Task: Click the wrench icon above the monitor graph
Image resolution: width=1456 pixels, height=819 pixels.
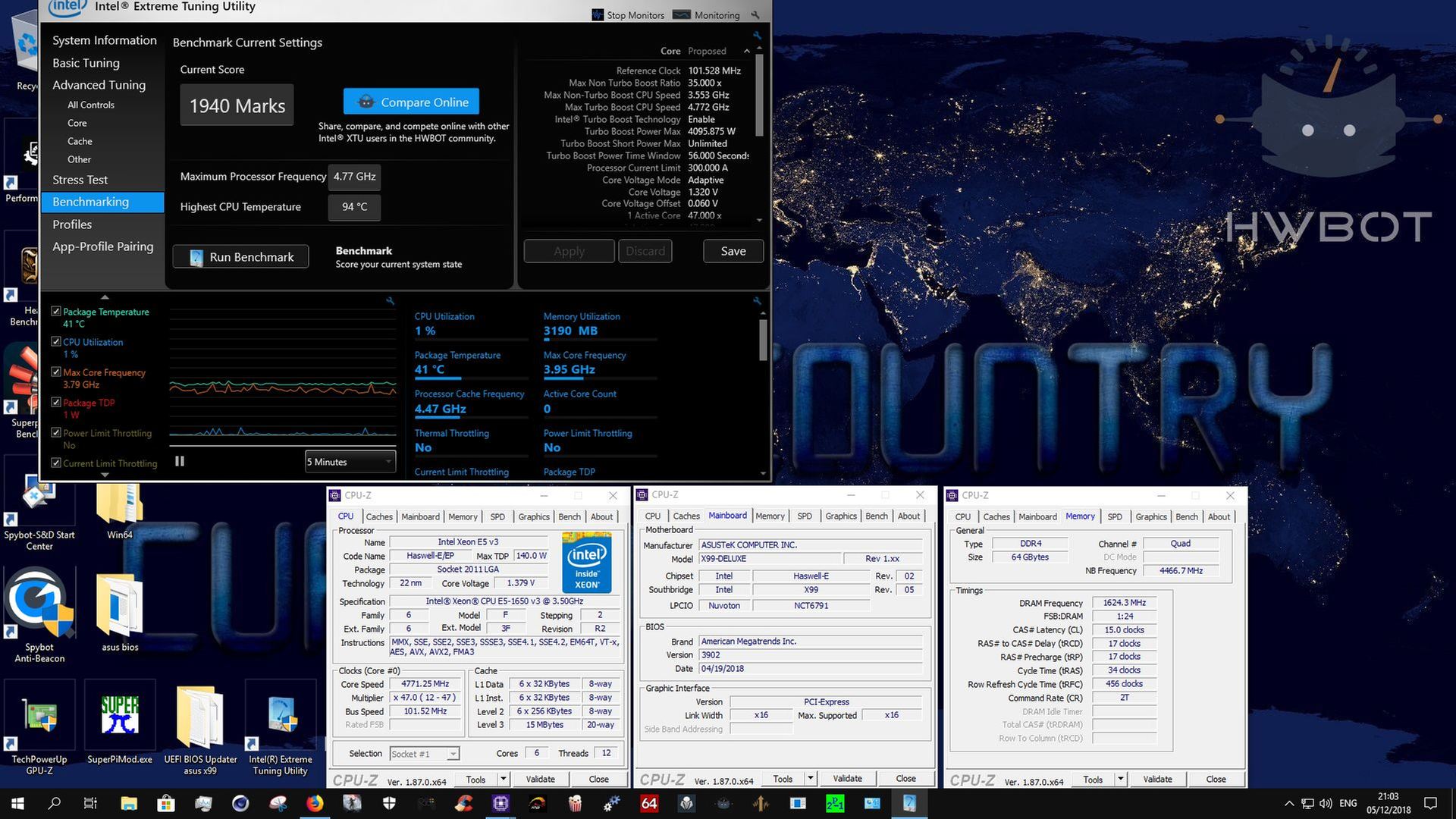Action: click(390, 301)
